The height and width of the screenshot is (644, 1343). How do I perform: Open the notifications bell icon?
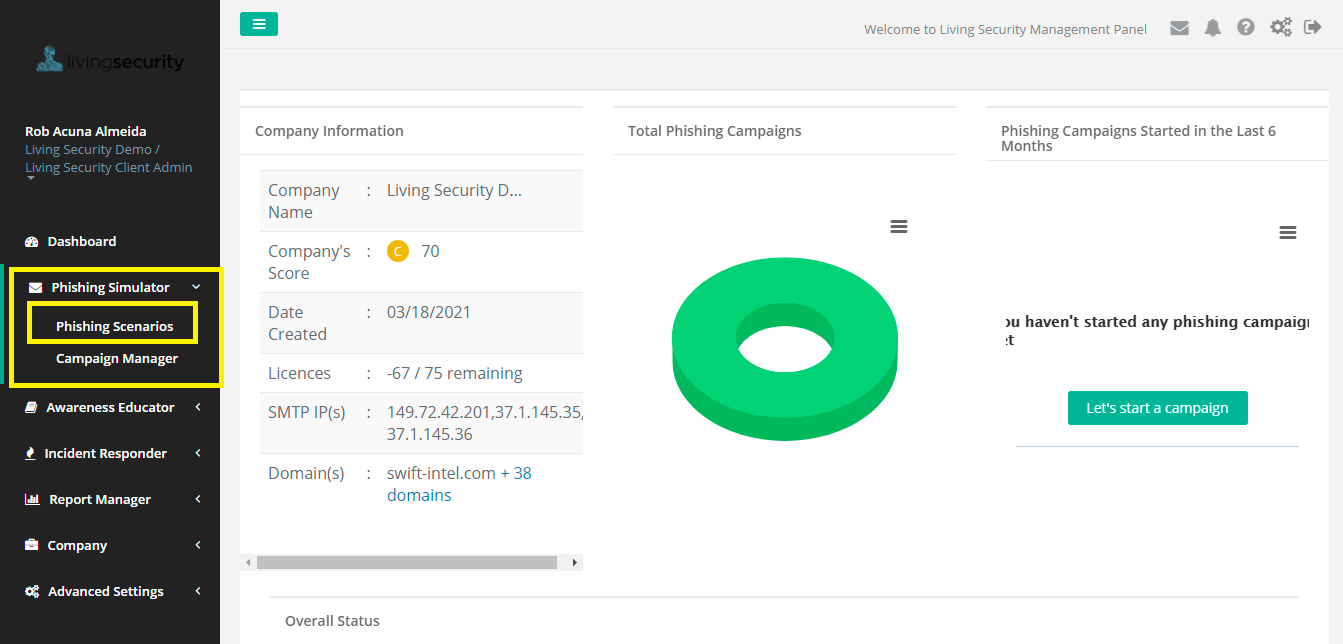(x=1213, y=28)
